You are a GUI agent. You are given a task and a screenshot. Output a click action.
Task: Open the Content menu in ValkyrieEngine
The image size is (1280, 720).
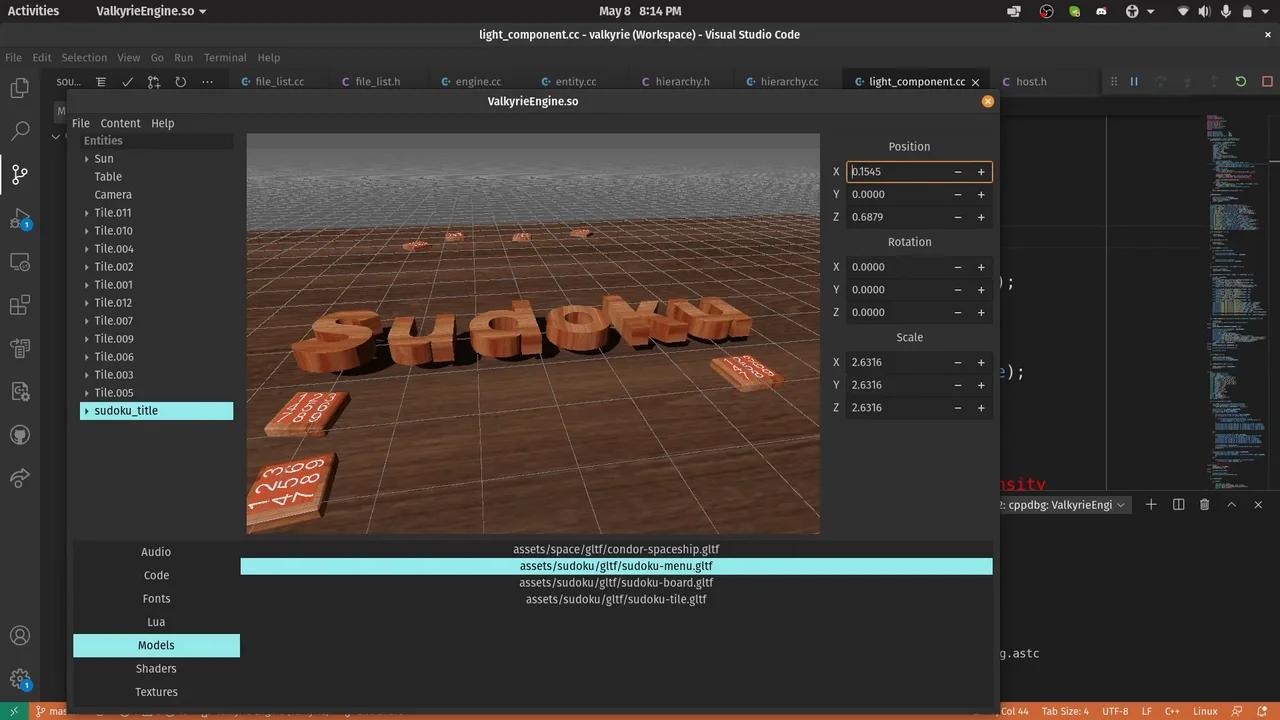120,123
